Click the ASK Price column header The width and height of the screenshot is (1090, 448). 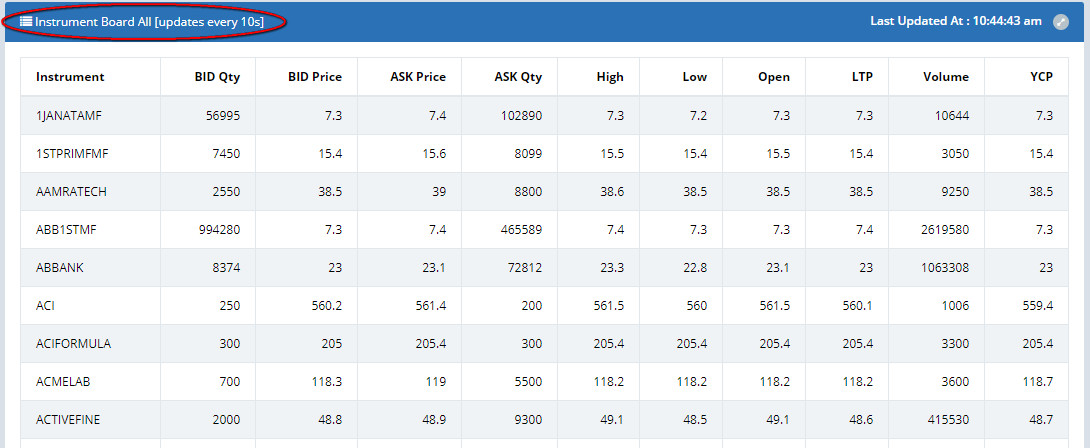(417, 77)
